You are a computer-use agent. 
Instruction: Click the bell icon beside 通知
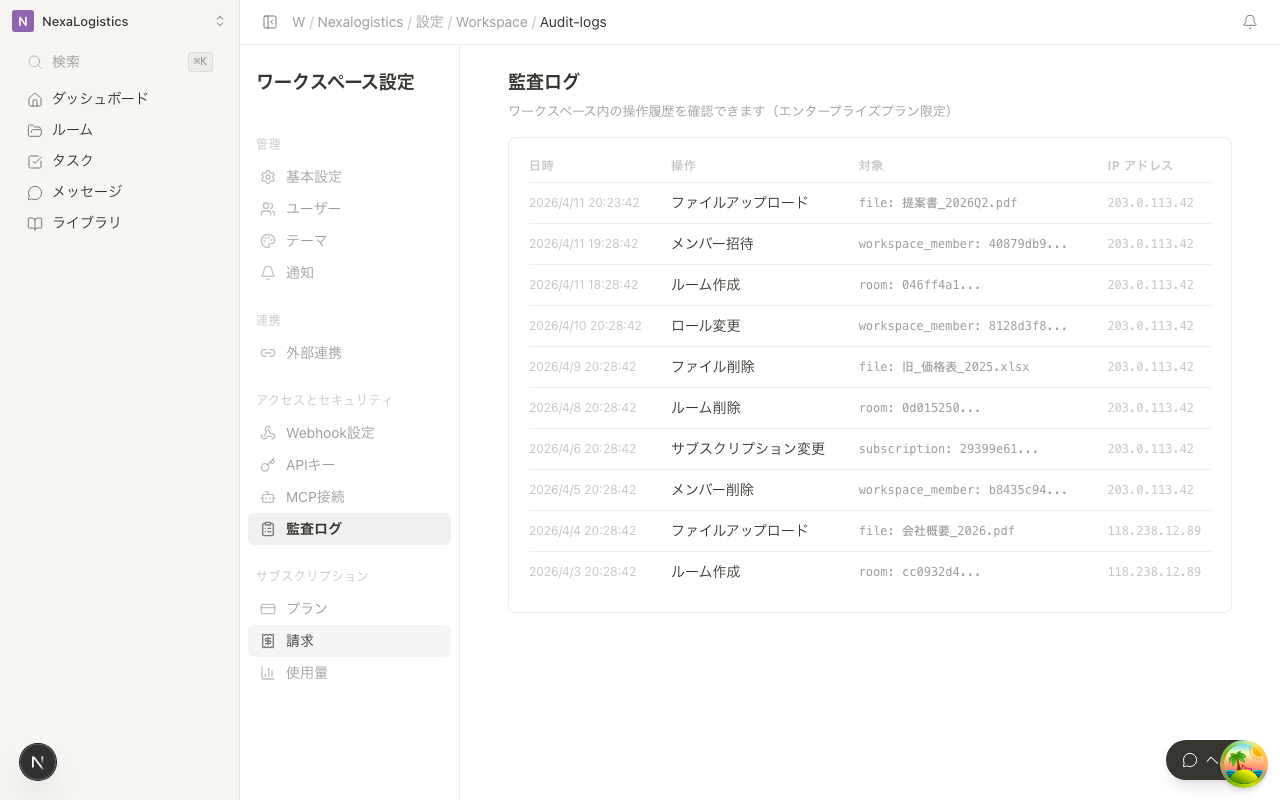tap(268, 273)
